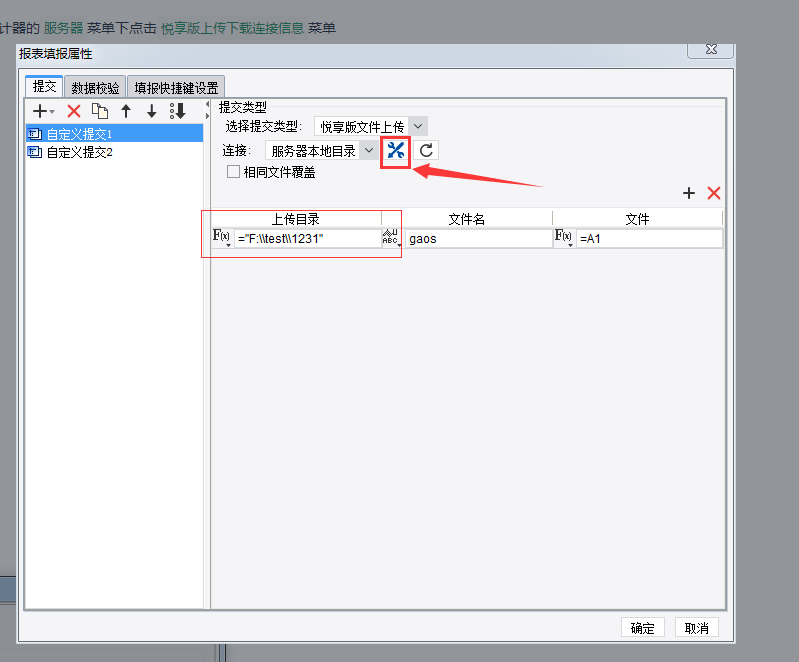Refresh the connection list

tap(426, 150)
